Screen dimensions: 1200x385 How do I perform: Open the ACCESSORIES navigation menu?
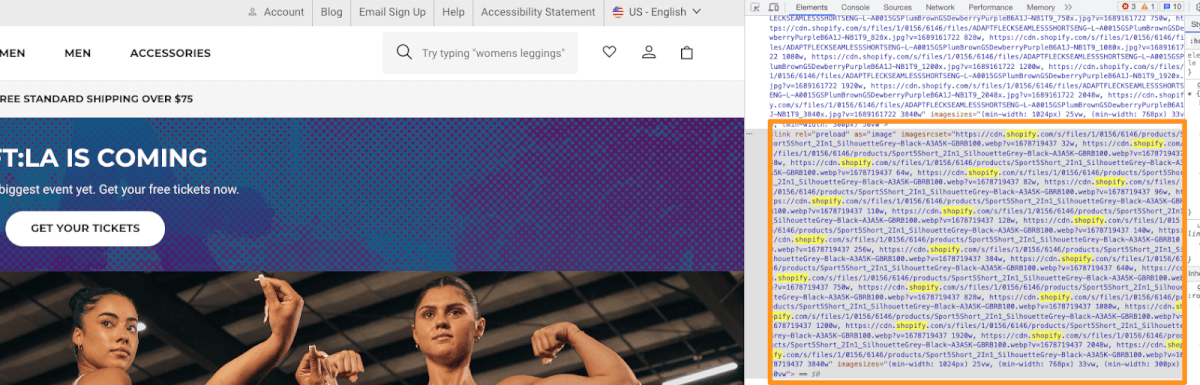pyautogui.click(x=170, y=53)
